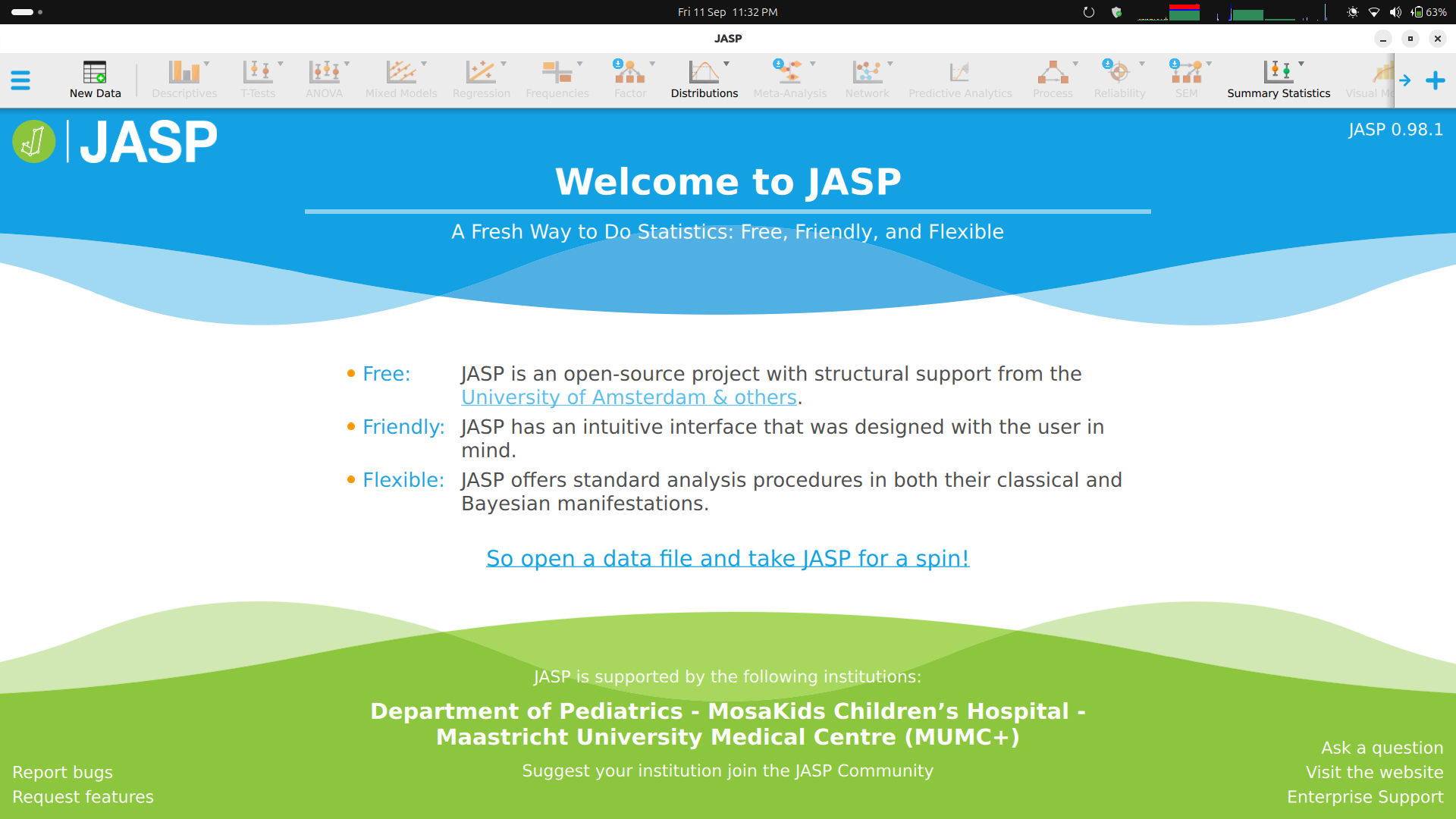The image size is (1456, 819).
Task: Click the plus icon to add modules
Action: (1436, 80)
